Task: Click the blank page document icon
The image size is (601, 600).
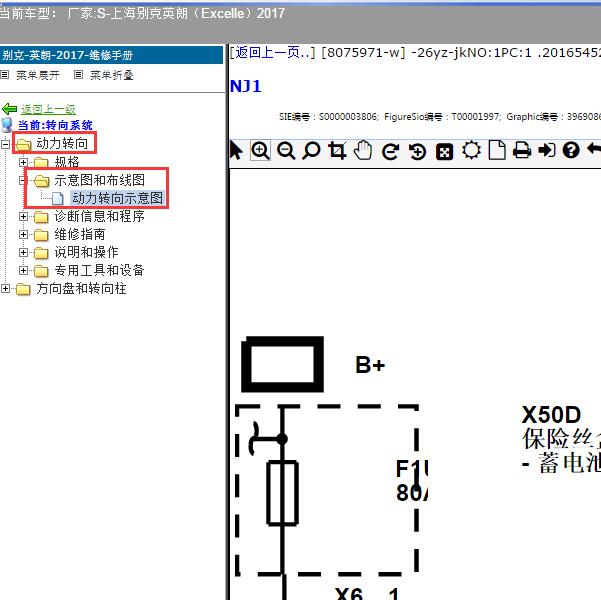Action: [x=497, y=150]
